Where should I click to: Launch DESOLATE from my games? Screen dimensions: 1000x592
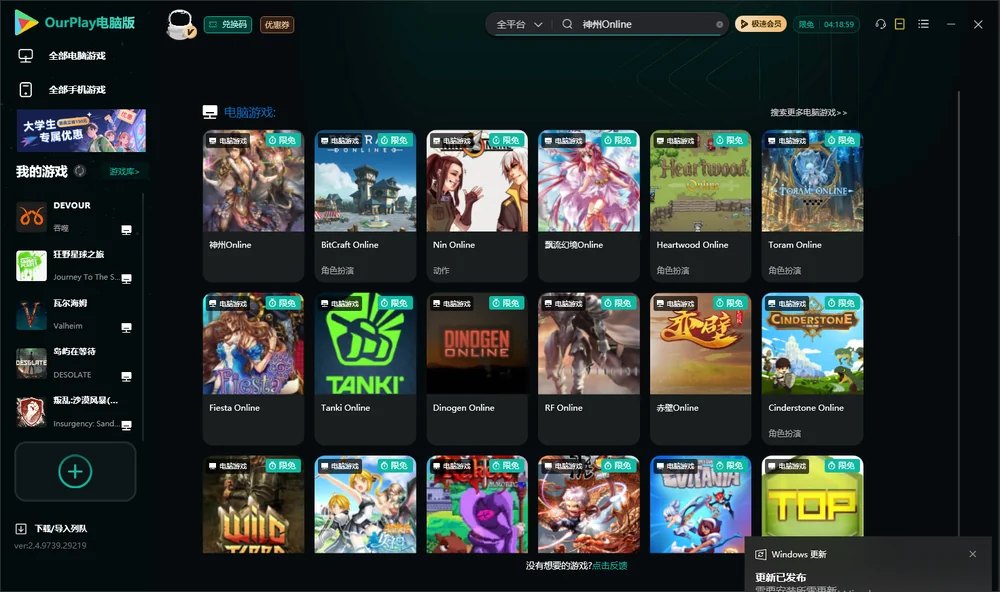click(x=31, y=364)
